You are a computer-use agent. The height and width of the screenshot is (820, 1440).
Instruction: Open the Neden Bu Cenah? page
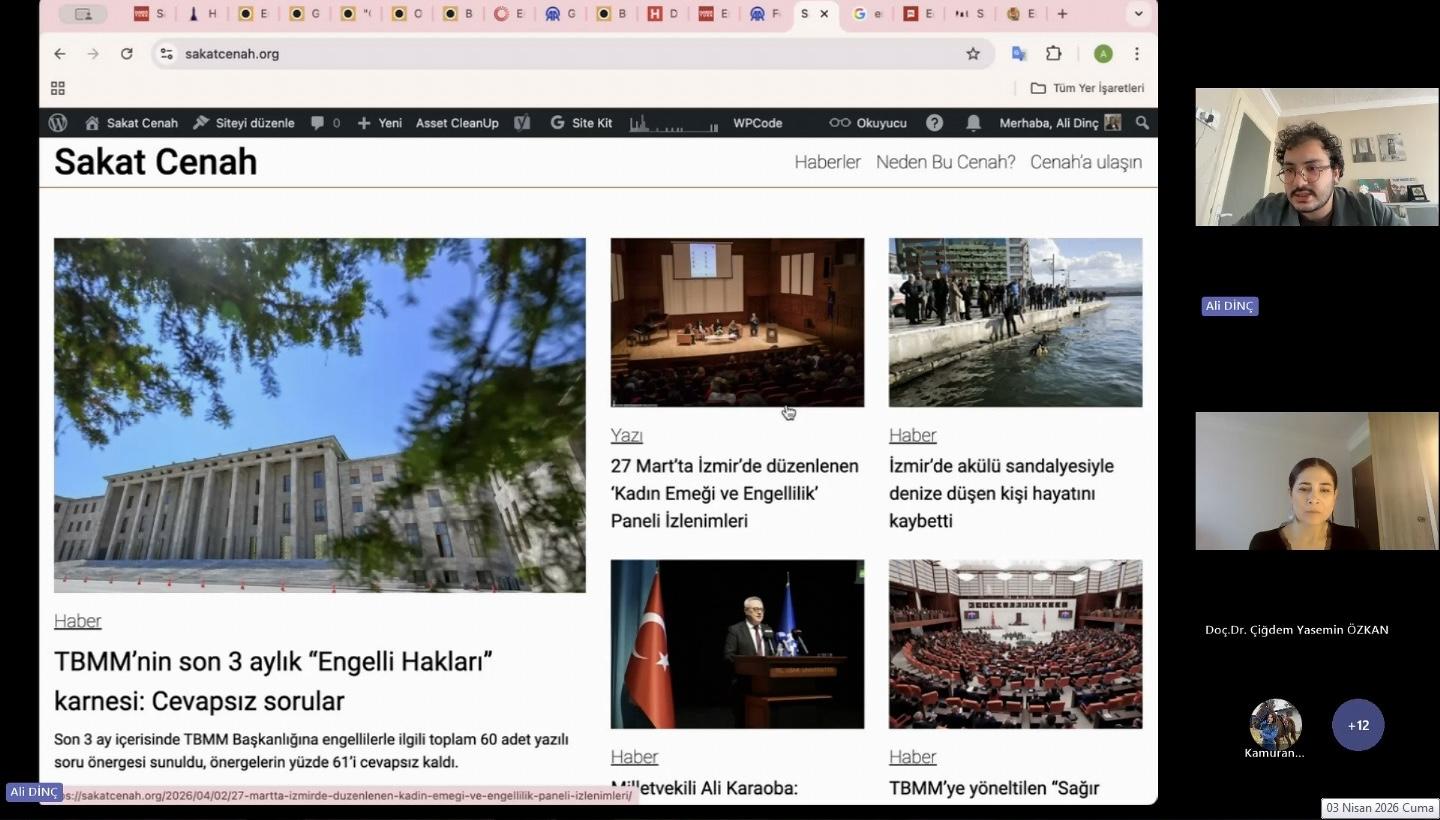tap(945, 162)
